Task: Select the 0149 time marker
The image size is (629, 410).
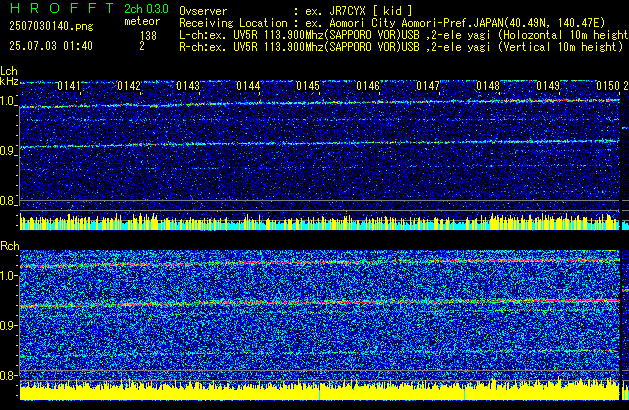Action: 548,86
